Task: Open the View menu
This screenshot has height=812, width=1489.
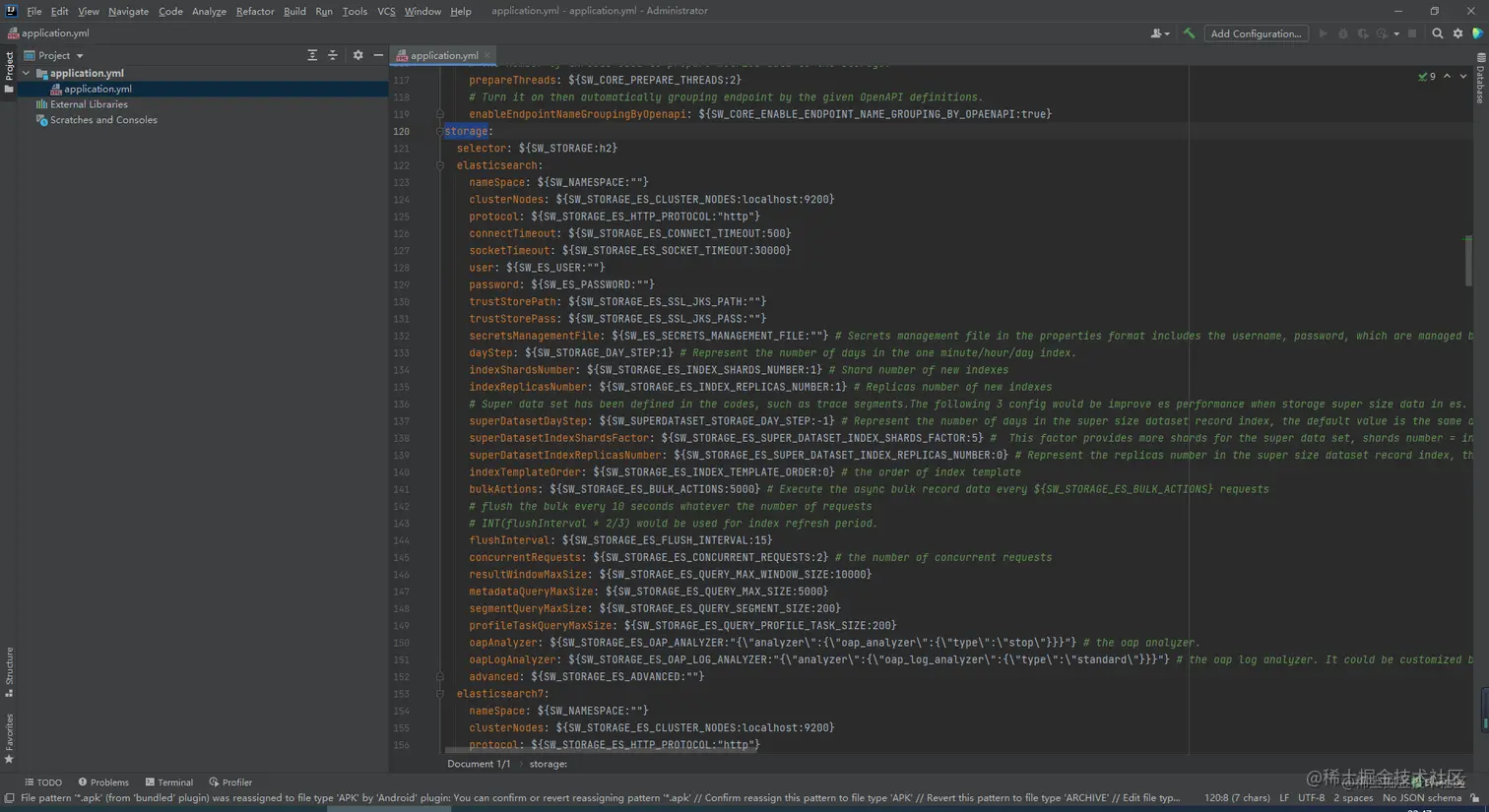Action: click(x=89, y=11)
